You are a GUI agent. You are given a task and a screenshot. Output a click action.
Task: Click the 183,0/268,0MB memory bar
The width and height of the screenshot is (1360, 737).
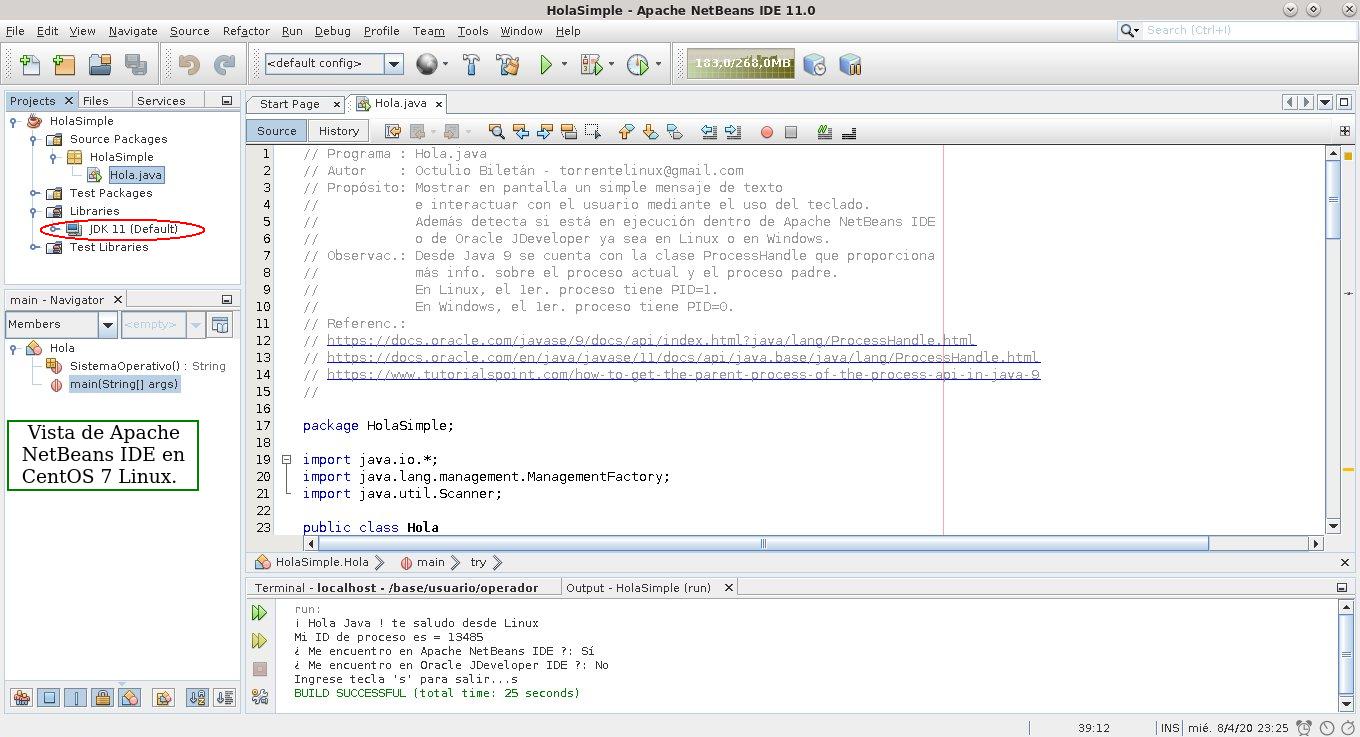coord(741,64)
